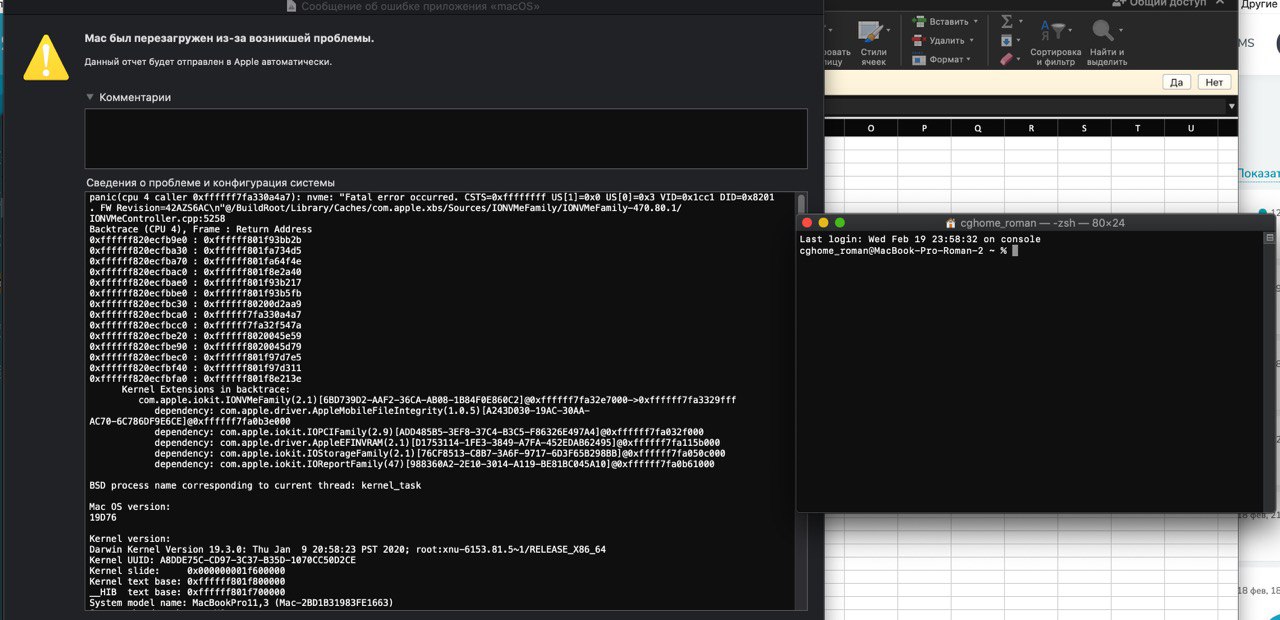Click the Insert cells icon in Excel
Image resolution: width=1280 pixels, height=620 pixels.
point(919,21)
